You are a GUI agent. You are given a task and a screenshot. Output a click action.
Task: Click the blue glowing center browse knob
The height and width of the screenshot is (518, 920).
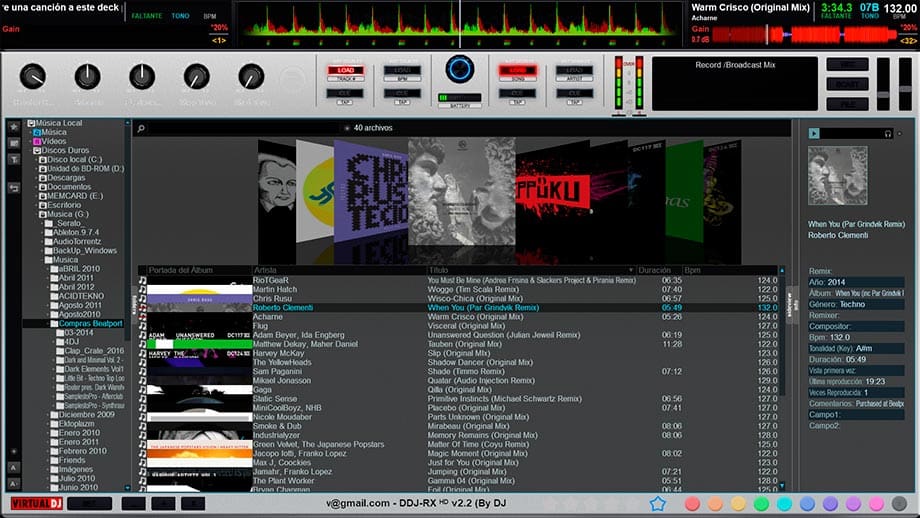[459, 69]
